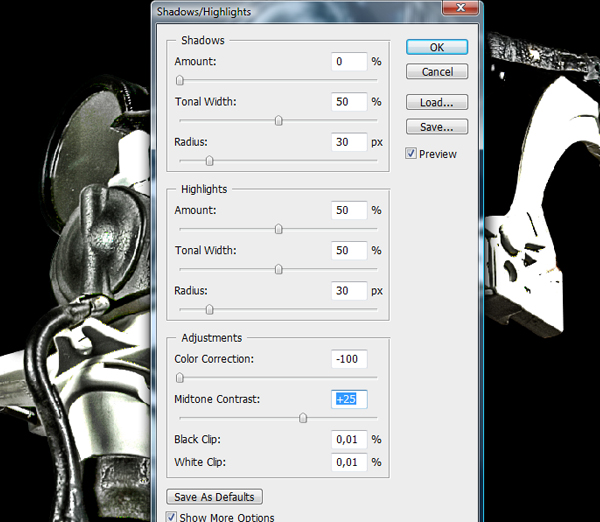Viewport: 600px width, 522px height.
Task: Click the Black Clip input field
Action: [349, 439]
